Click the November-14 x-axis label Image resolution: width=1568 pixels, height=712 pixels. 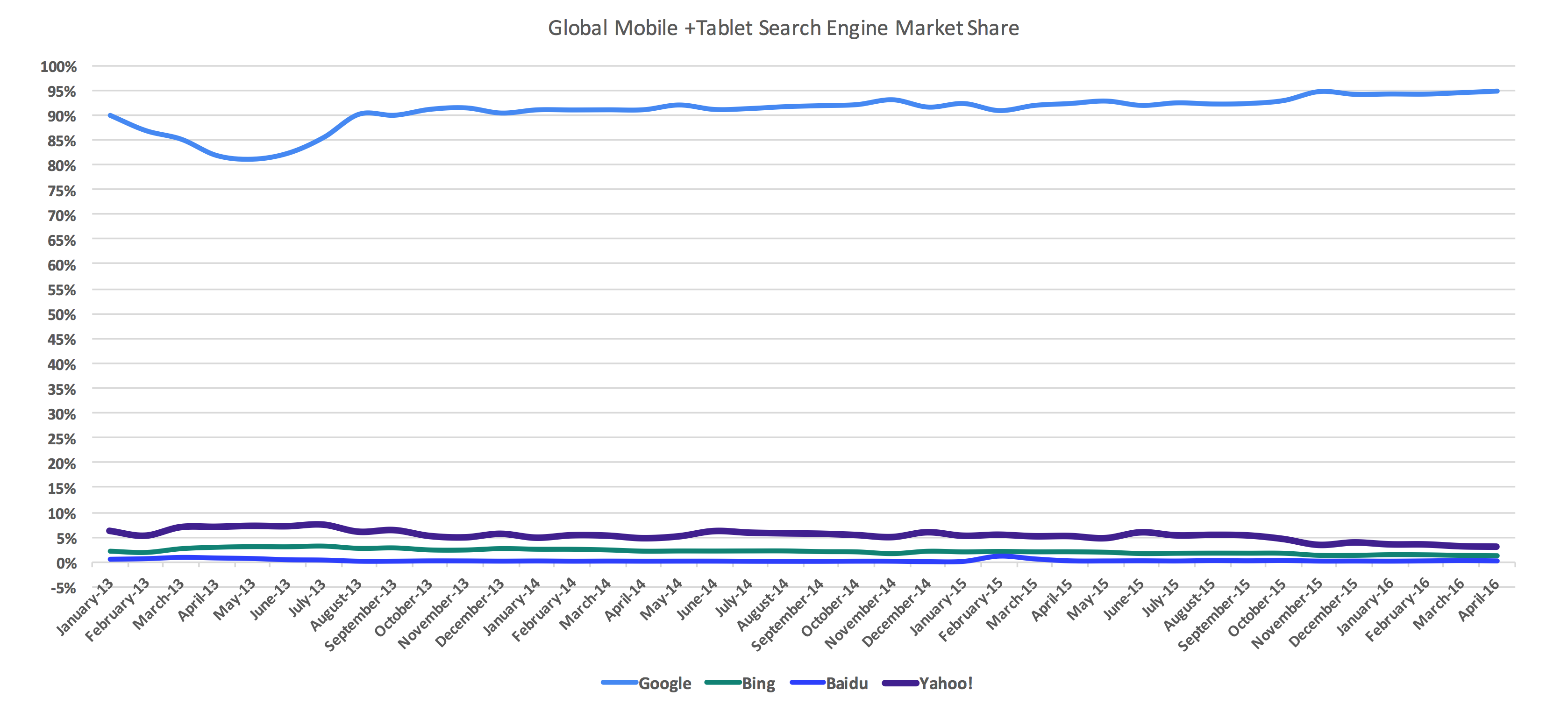(x=860, y=613)
